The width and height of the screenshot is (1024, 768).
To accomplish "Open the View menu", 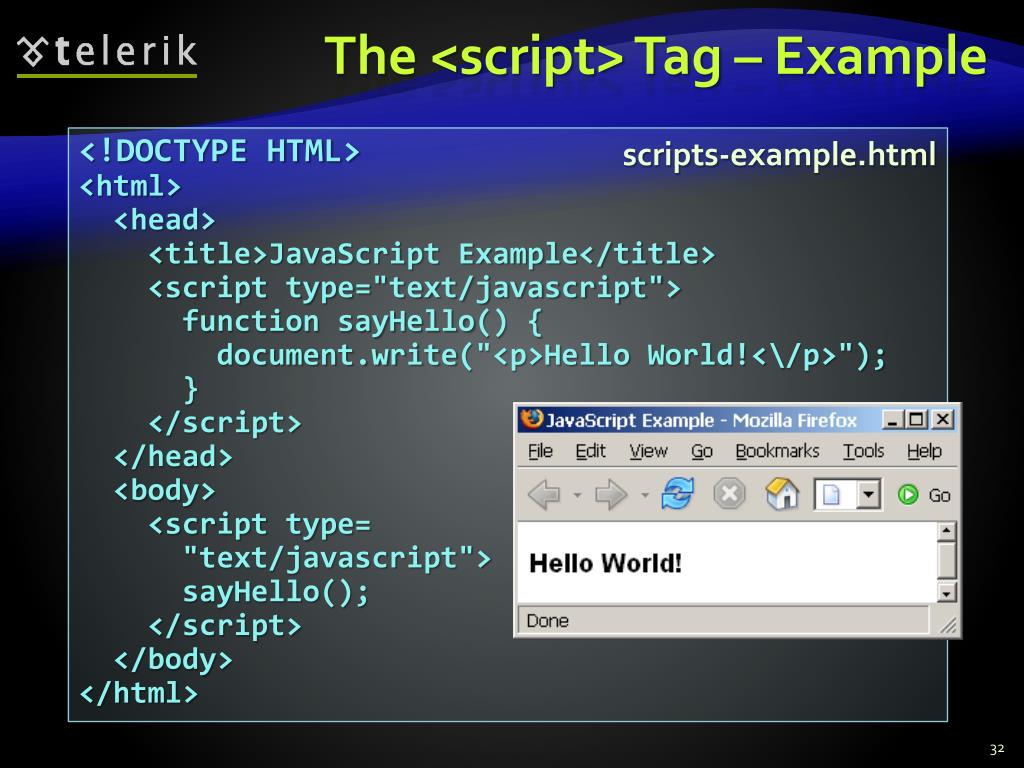I will point(648,451).
